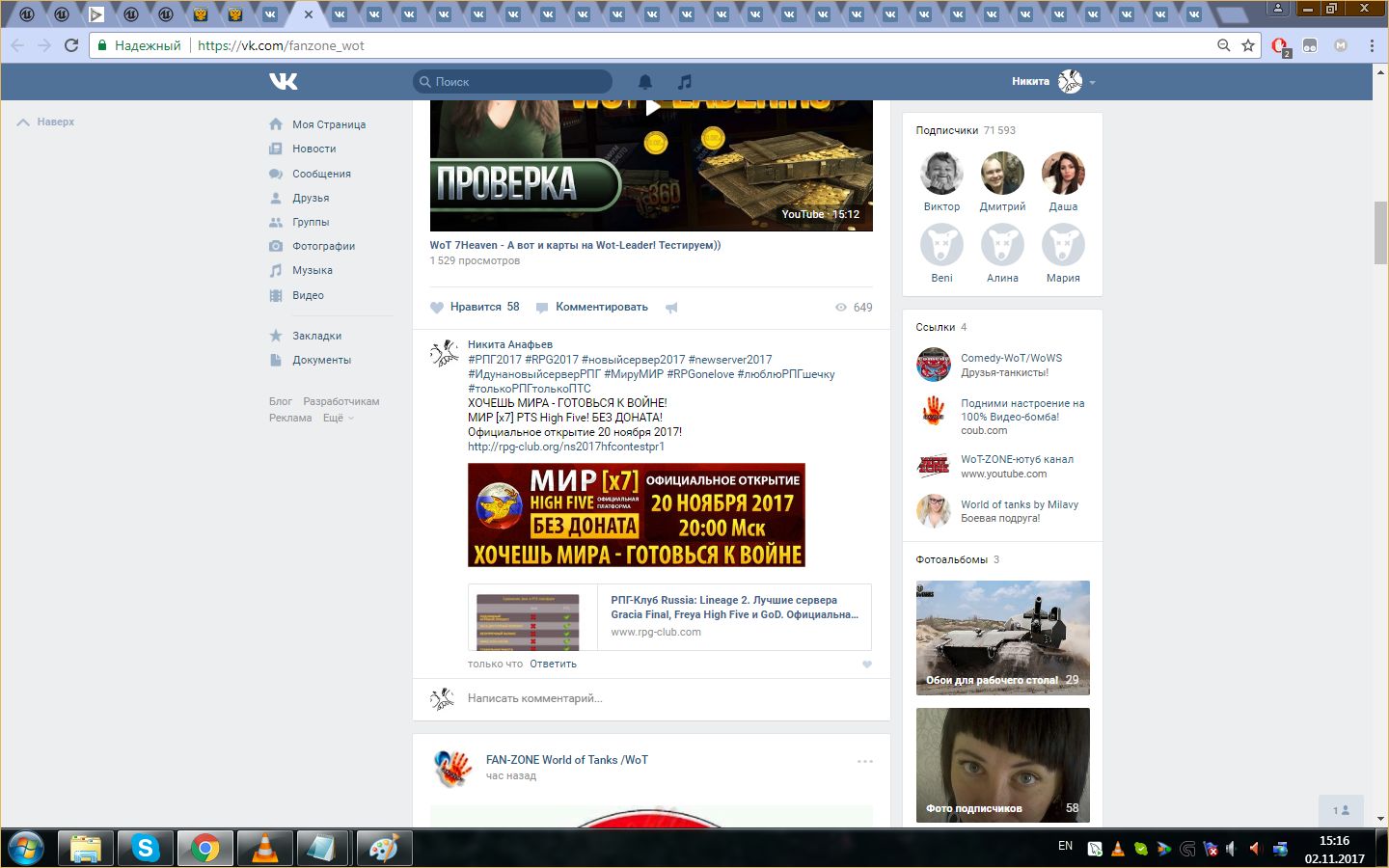Open World of tanks by Milavy link
1389x868 pixels.
(1020, 504)
